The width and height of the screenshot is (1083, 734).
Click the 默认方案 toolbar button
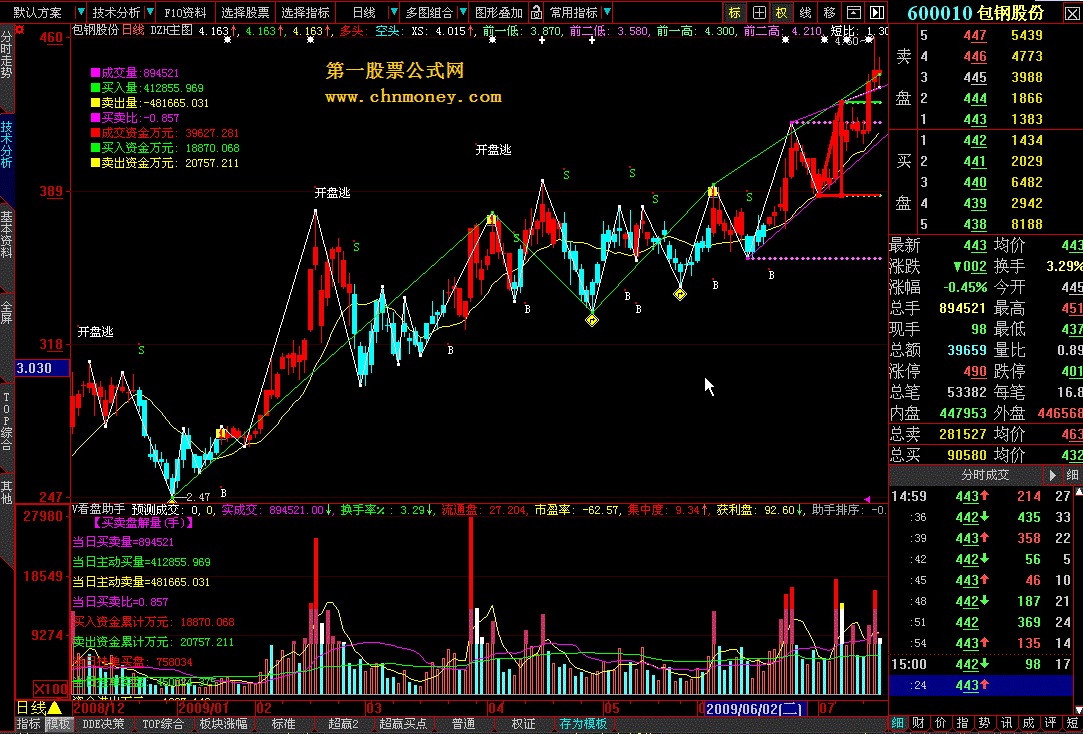coord(37,12)
